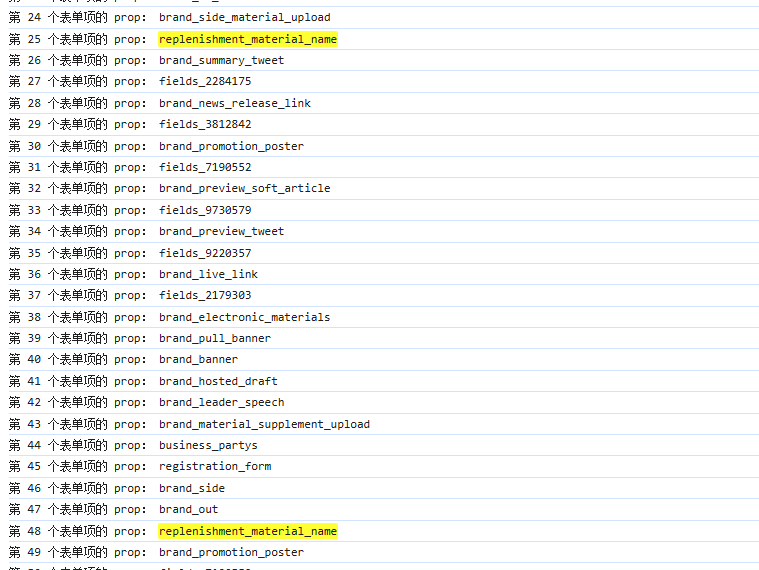Click the highlighted replenishment_material_name on line 48
This screenshot has height=570, width=759.
coord(247,531)
